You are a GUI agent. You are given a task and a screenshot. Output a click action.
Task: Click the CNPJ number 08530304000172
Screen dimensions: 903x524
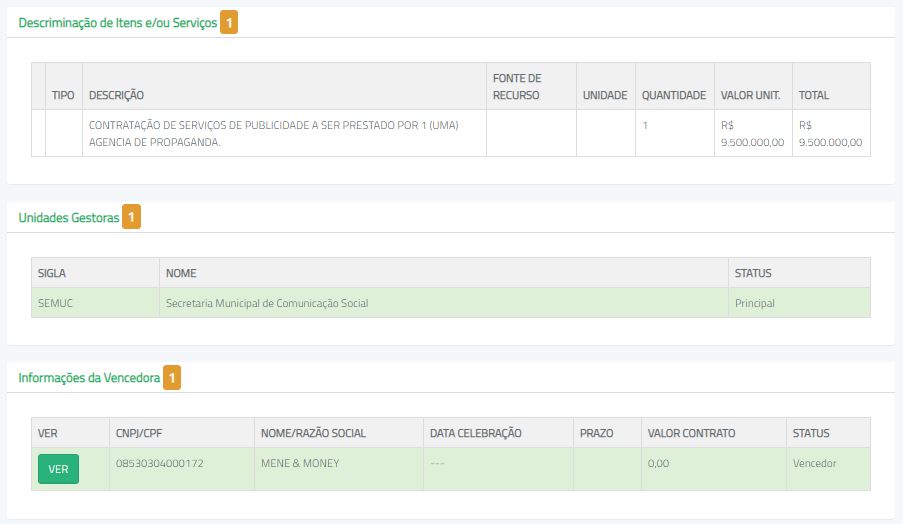pyautogui.click(x=160, y=463)
